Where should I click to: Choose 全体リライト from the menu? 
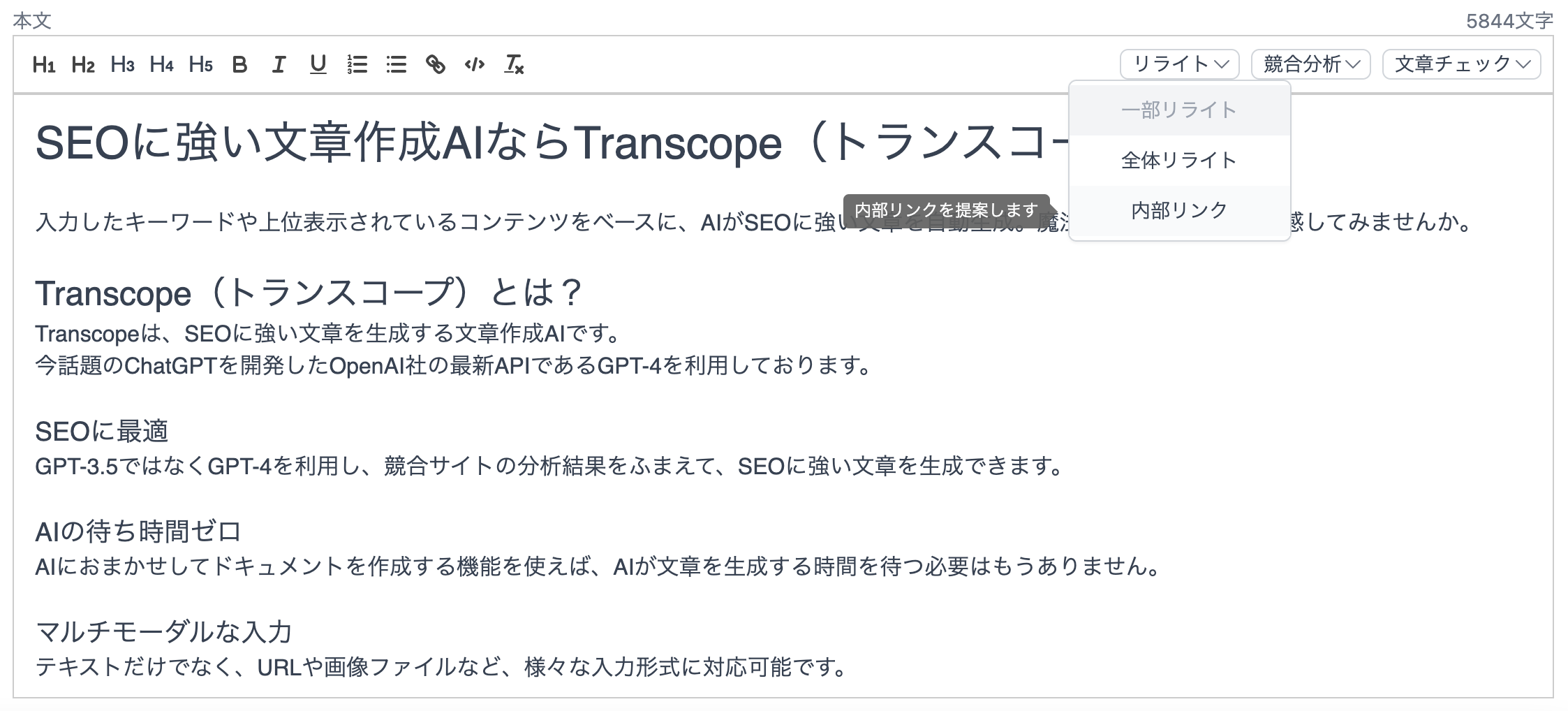click(x=1179, y=160)
